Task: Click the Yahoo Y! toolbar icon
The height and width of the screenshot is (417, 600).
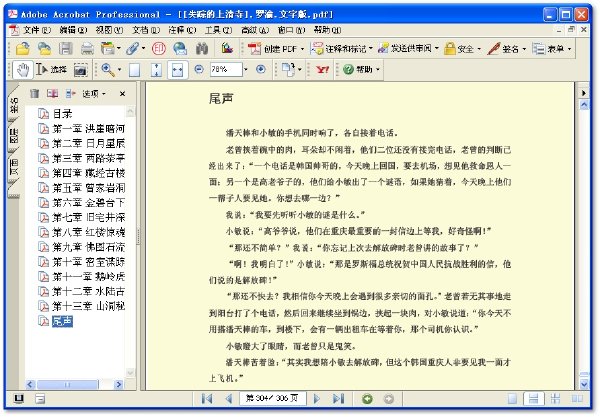Action: 322,70
